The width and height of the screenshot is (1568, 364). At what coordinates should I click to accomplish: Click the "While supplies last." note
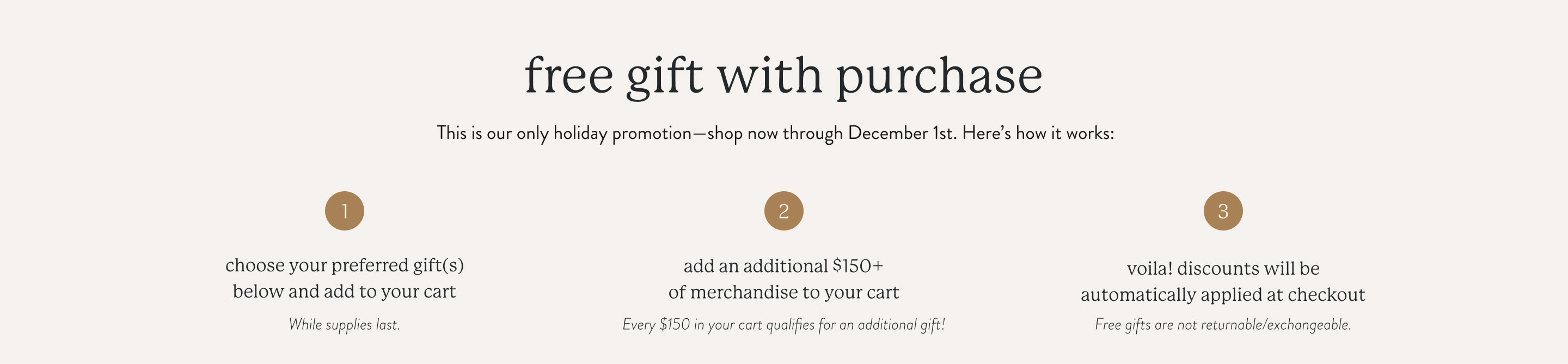pyautogui.click(x=345, y=324)
